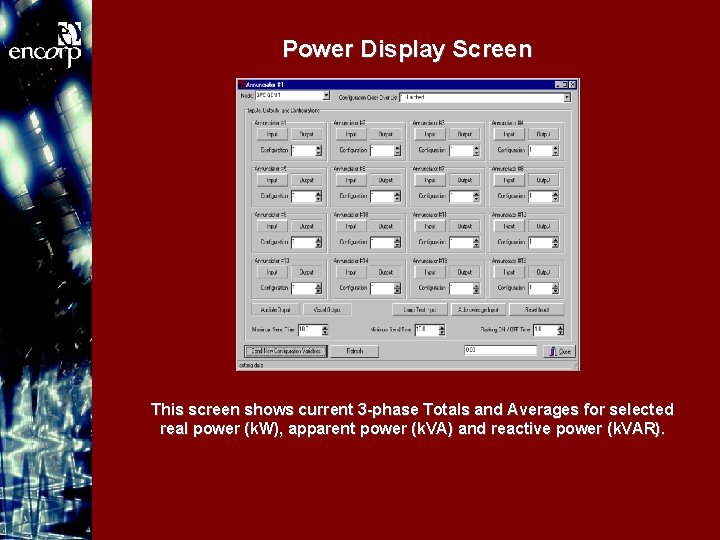Open the Configuration Code Quick List dropdown
The width and height of the screenshot is (720, 540).
point(567,97)
